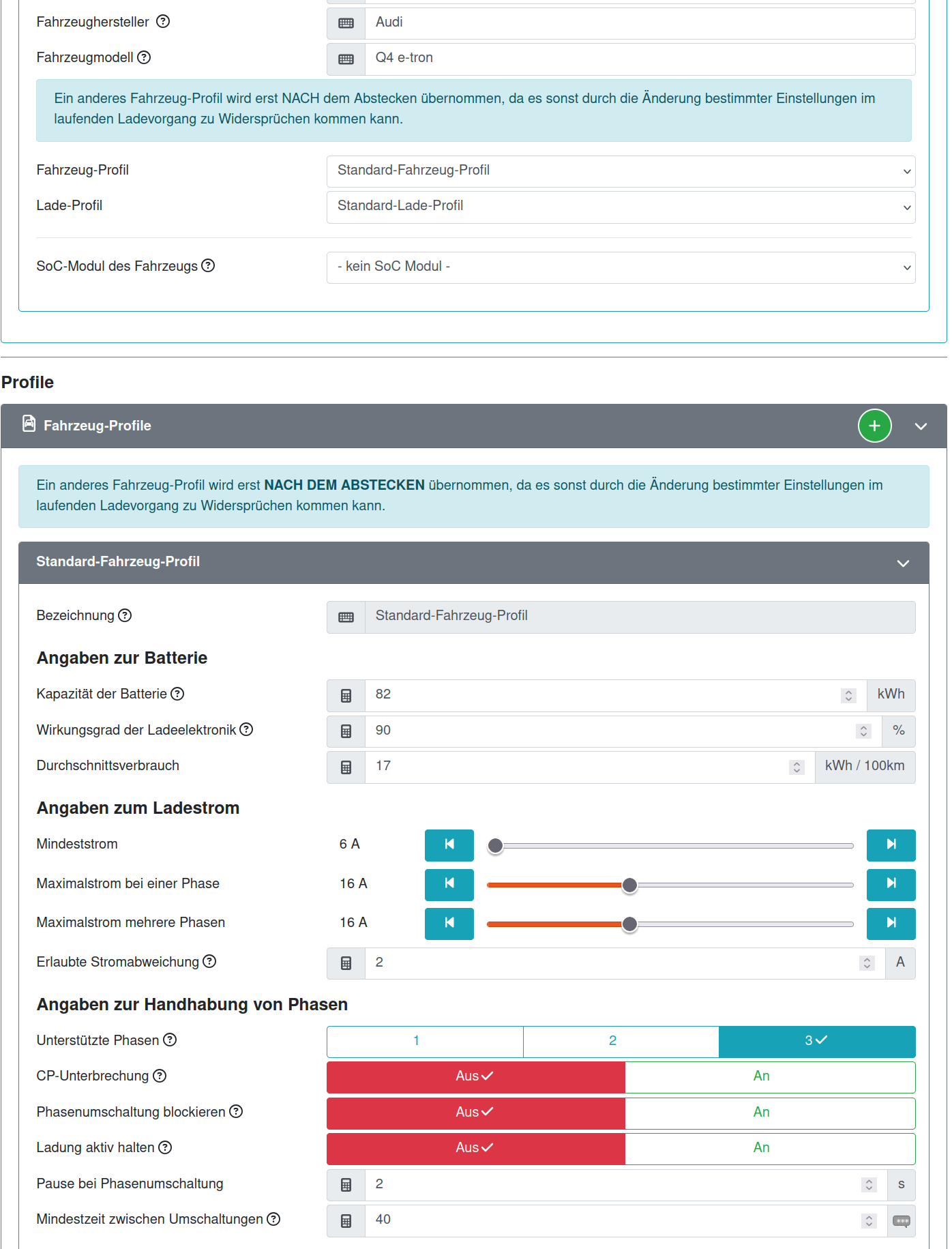Click calculator icon beside Erlaubte Stromabweichung field
This screenshot has width=952, height=1249.
pyautogui.click(x=346, y=963)
